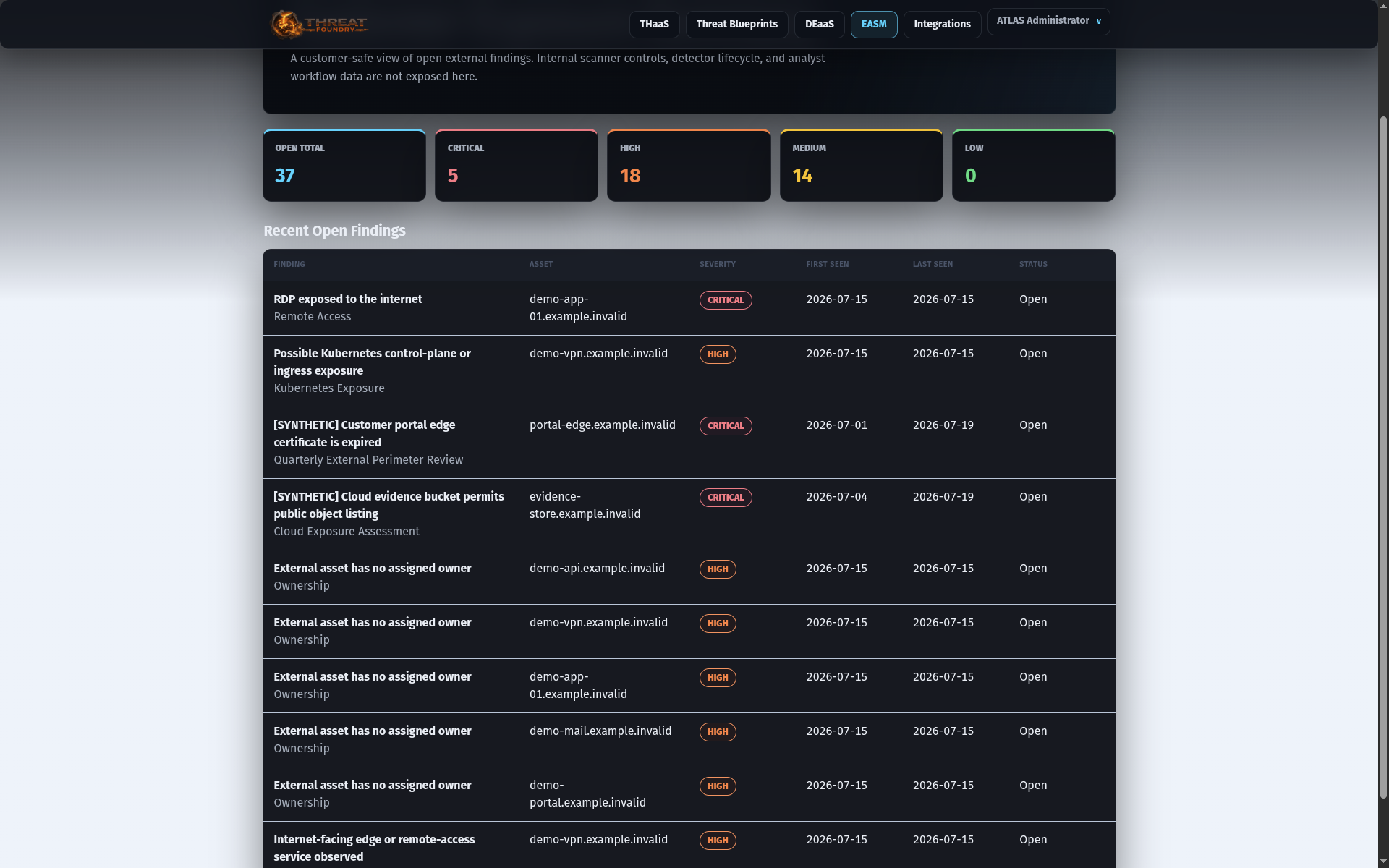Image resolution: width=1389 pixels, height=868 pixels.
Task: Click the Status column header
Action: coord(1033,265)
